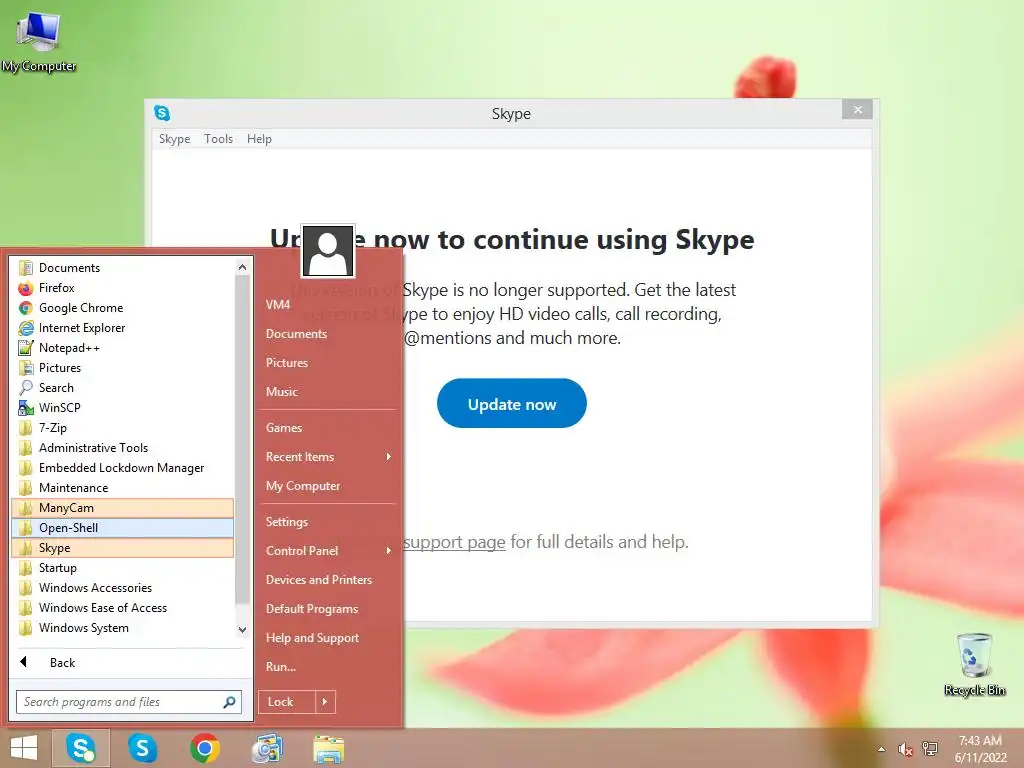Screen dimensions: 1024x768
Task: Open the Recycle Bin desktop icon
Action: click(975, 665)
